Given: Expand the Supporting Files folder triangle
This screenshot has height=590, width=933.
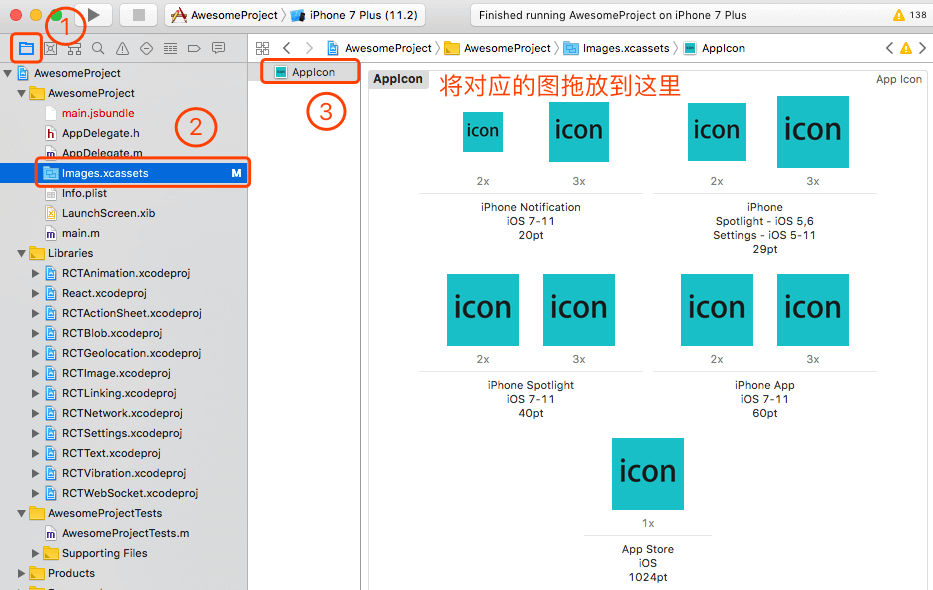Looking at the screenshot, I should 35,553.
